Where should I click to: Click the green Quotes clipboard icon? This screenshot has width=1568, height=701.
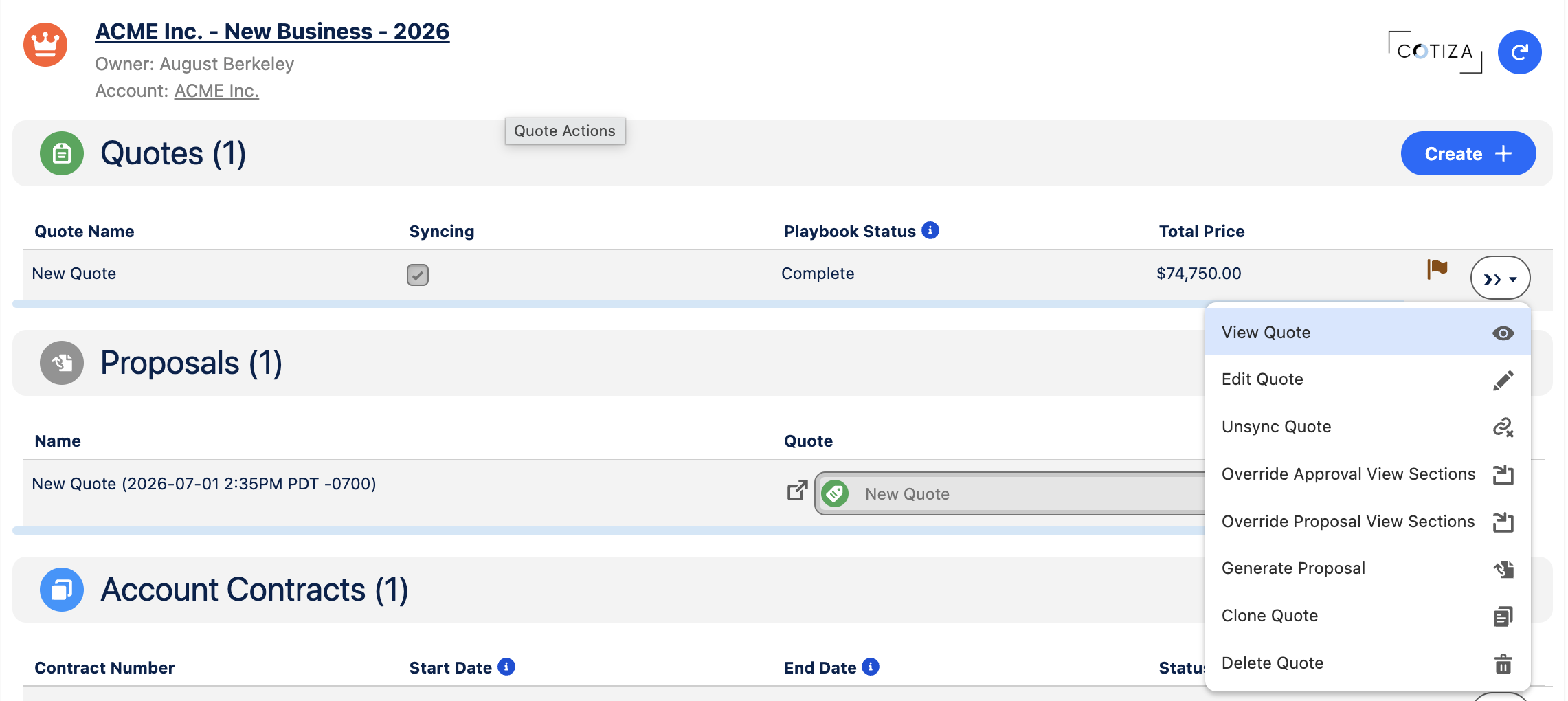pos(62,153)
